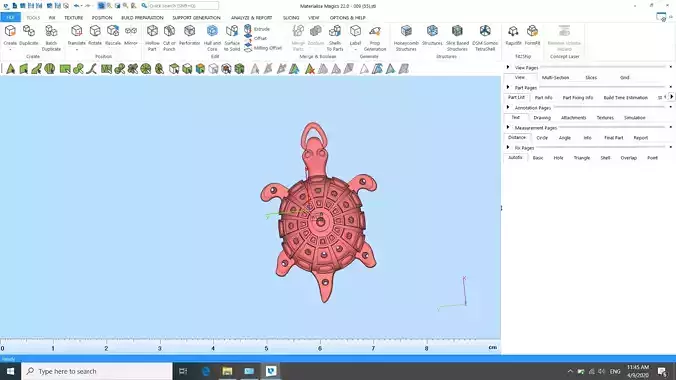Click the Structures icon
676x380 pixels.
coord(432,31)
